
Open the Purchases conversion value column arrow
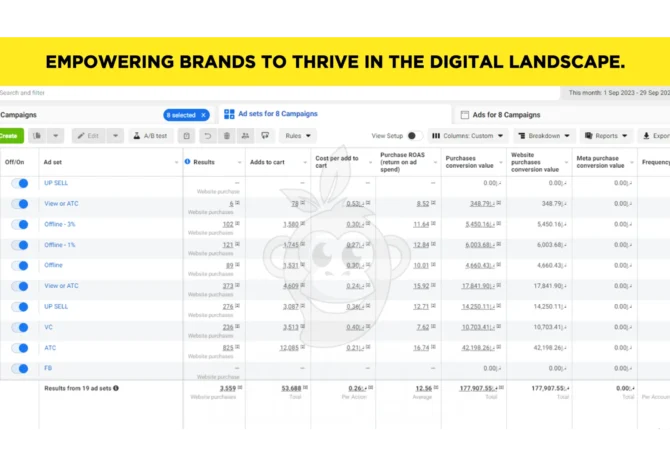coord(501,162)
